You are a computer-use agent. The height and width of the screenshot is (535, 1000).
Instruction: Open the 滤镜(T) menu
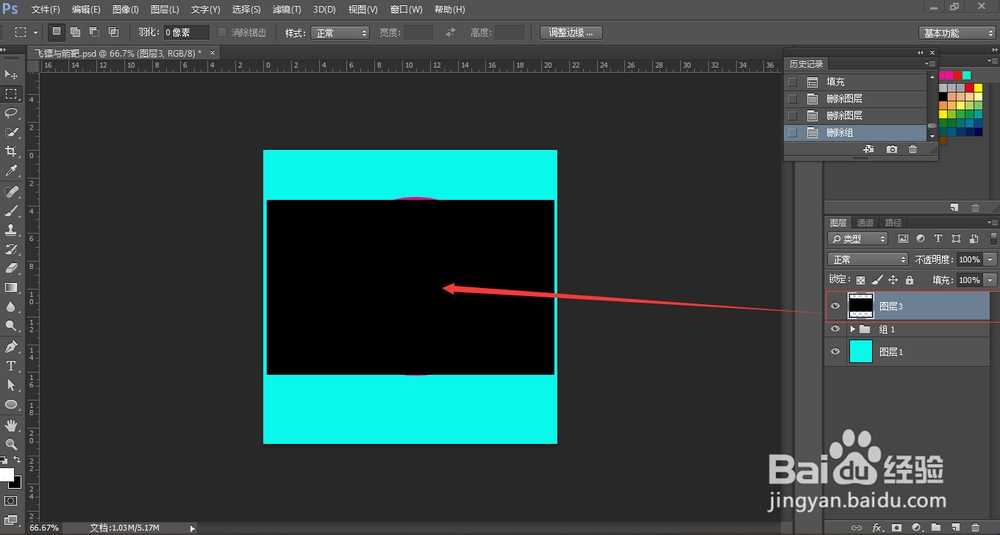(286, 10)
